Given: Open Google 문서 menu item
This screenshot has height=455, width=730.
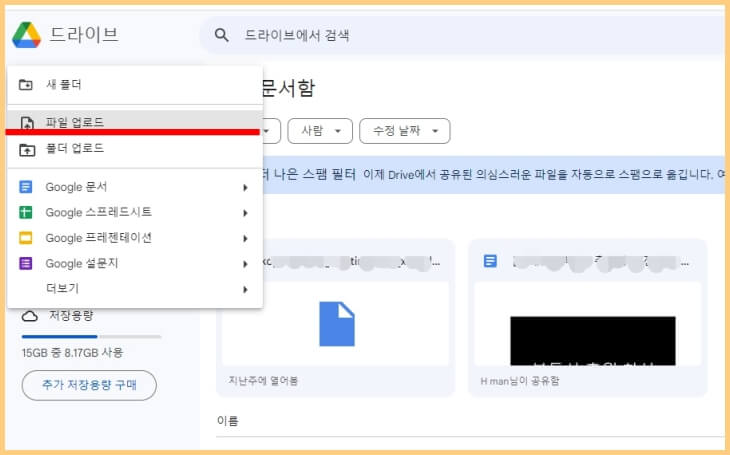Looking at the screenshot, I should 135,187.
